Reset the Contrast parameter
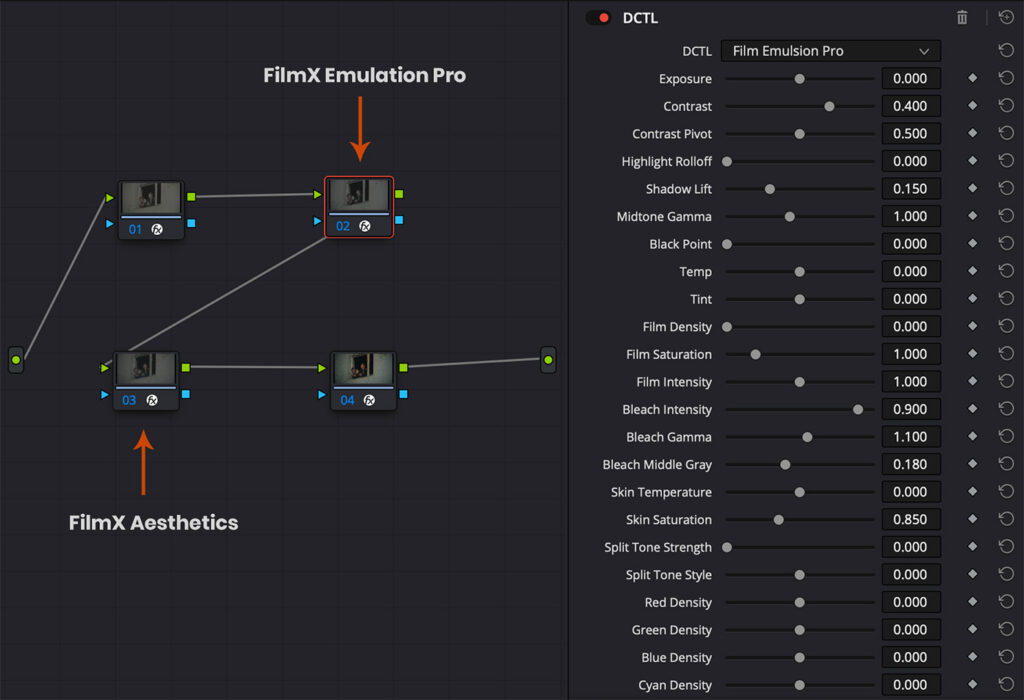The width and height of the screenshot is (1024, 700). (1006, 105)
